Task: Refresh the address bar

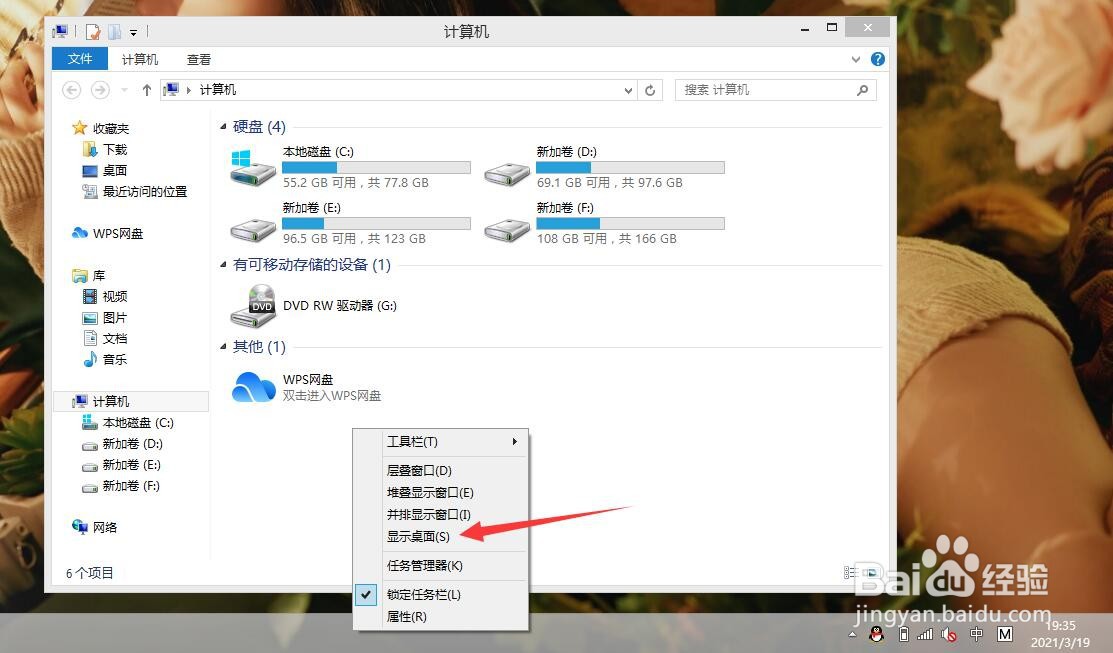Action: click(x=650, y=89)
